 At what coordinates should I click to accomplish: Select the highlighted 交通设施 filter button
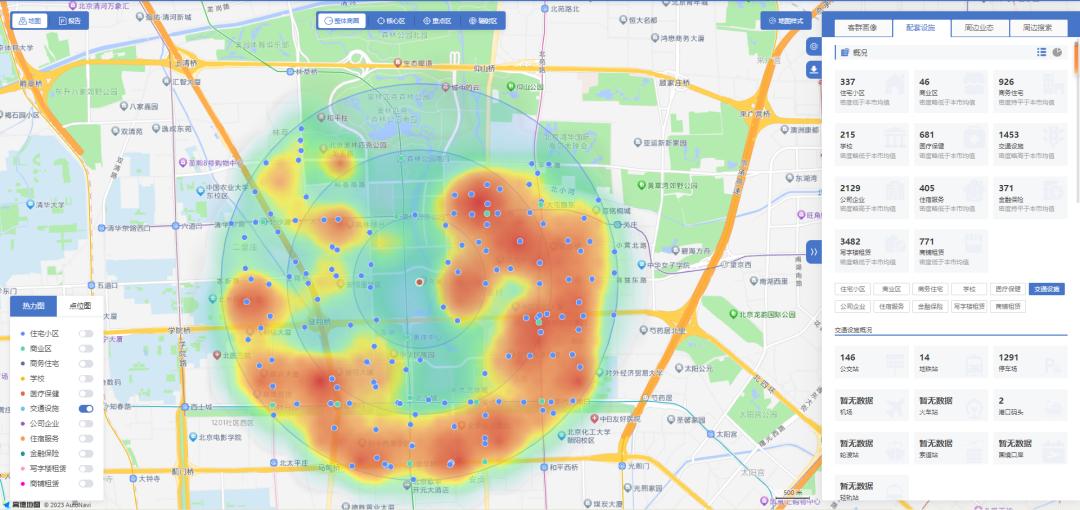1046,289
